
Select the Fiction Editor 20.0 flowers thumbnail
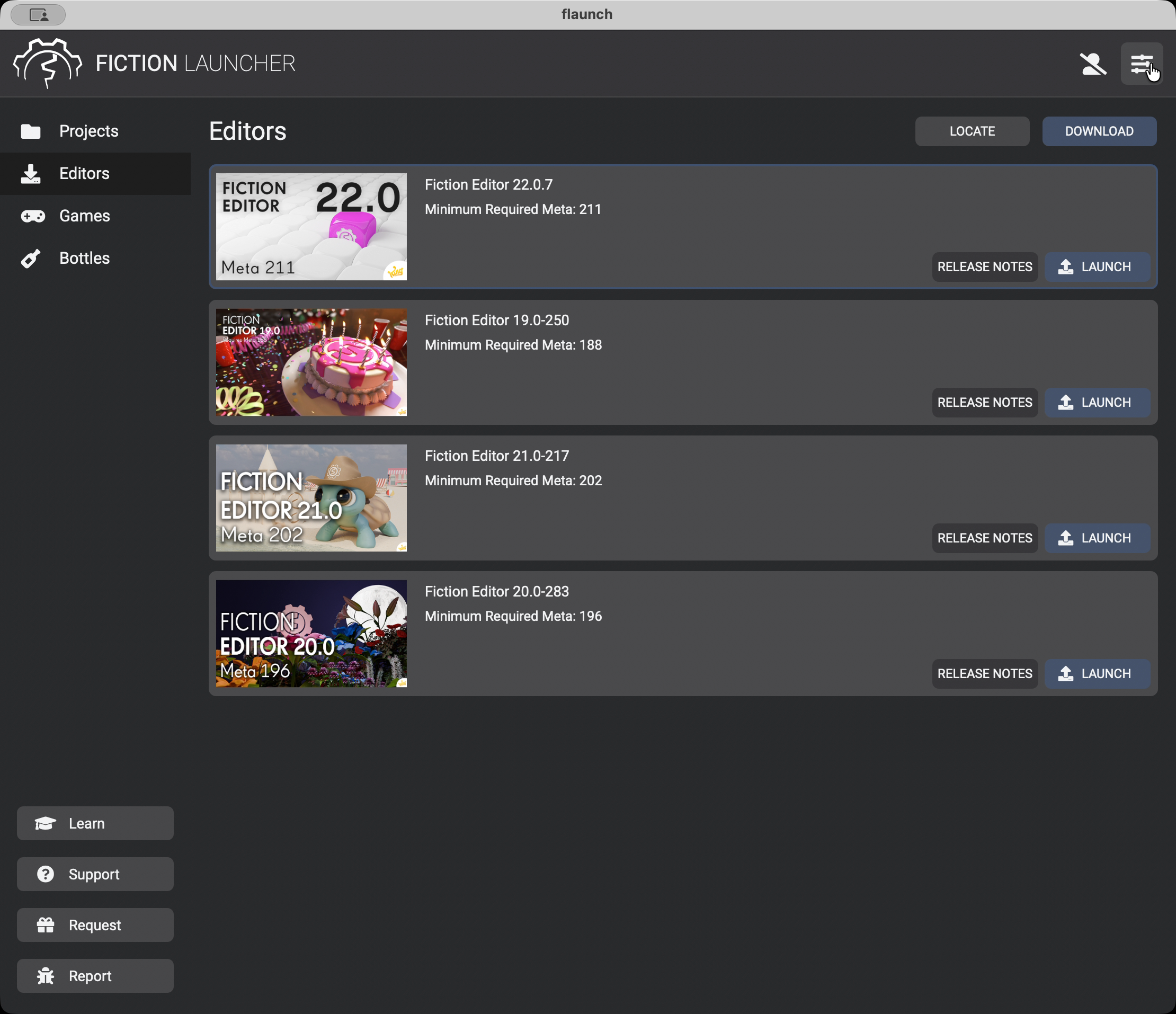[311, 634]
